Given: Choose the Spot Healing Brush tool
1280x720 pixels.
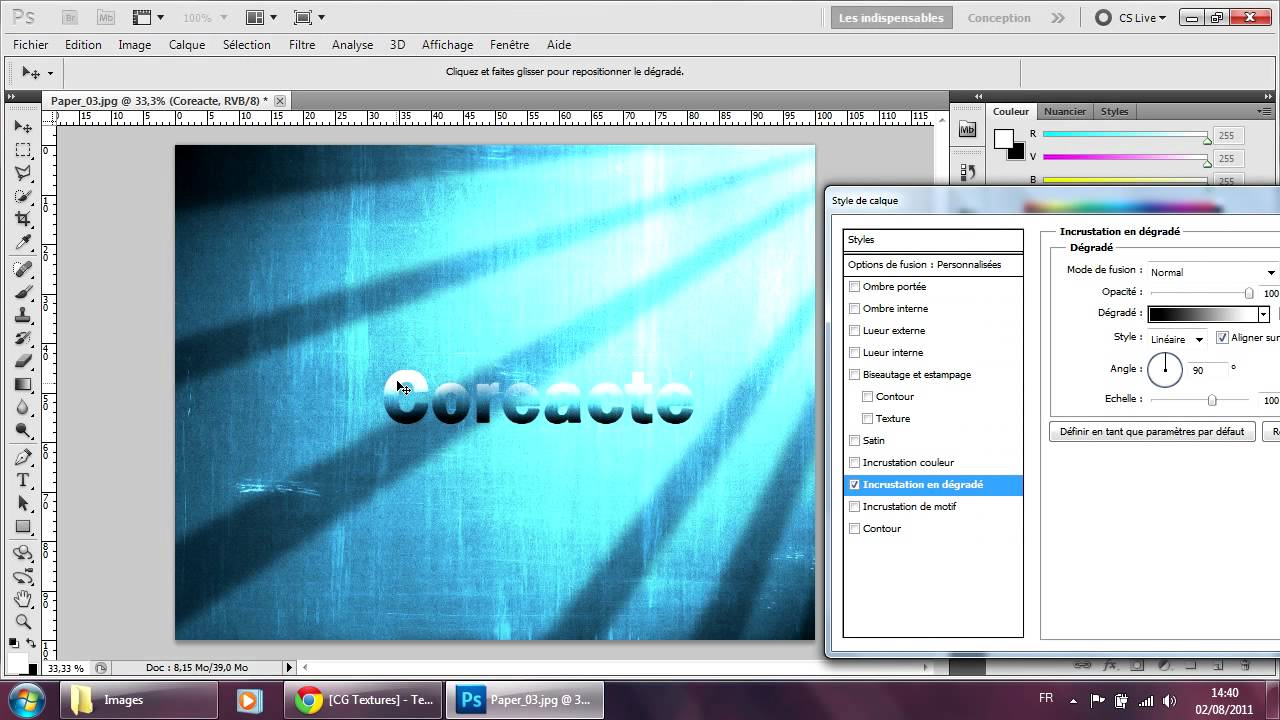Looking at the screenshot, I should [x=23, y=269].
